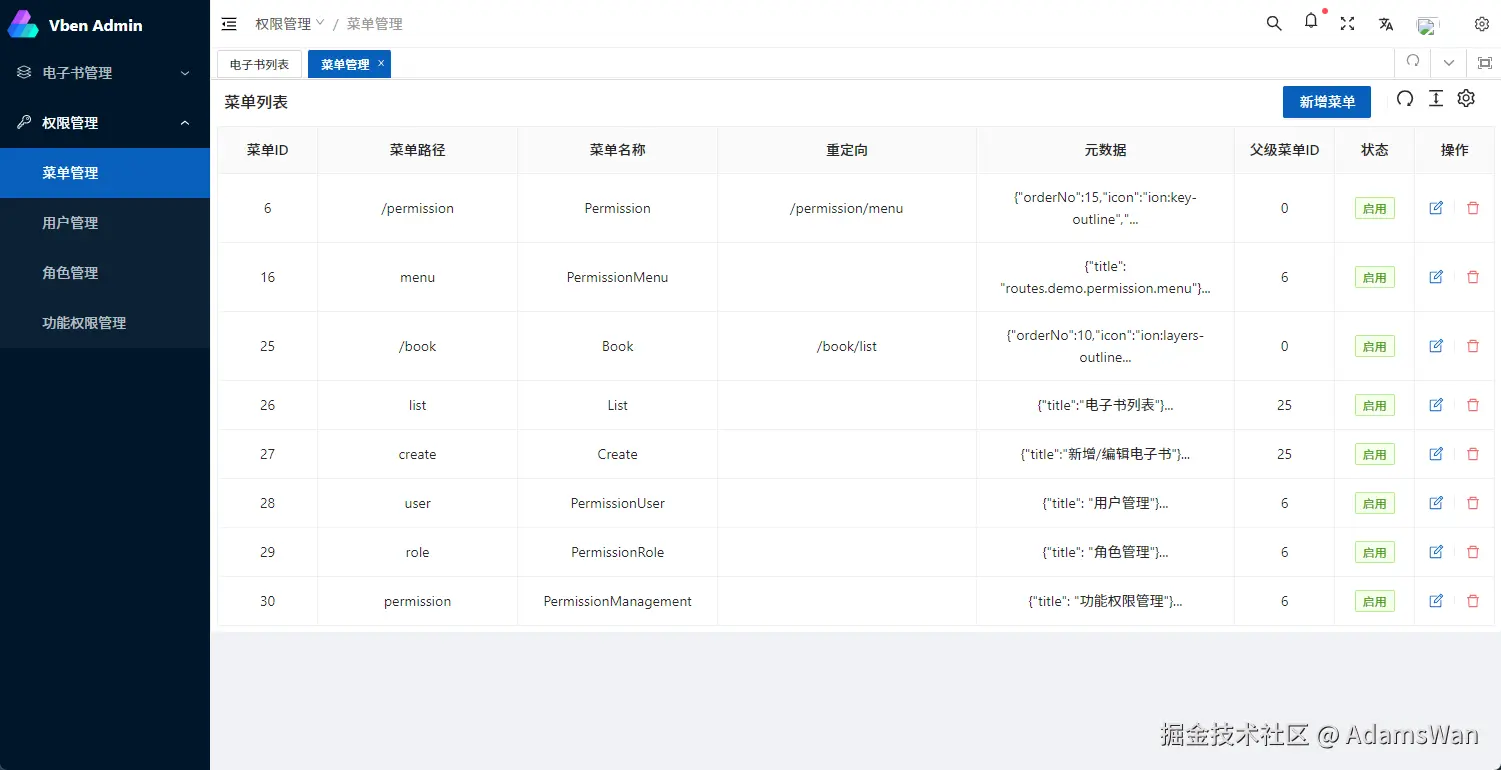Delete the PermissionRole row
The image size is (1501, 770).
pos(1472,552)
